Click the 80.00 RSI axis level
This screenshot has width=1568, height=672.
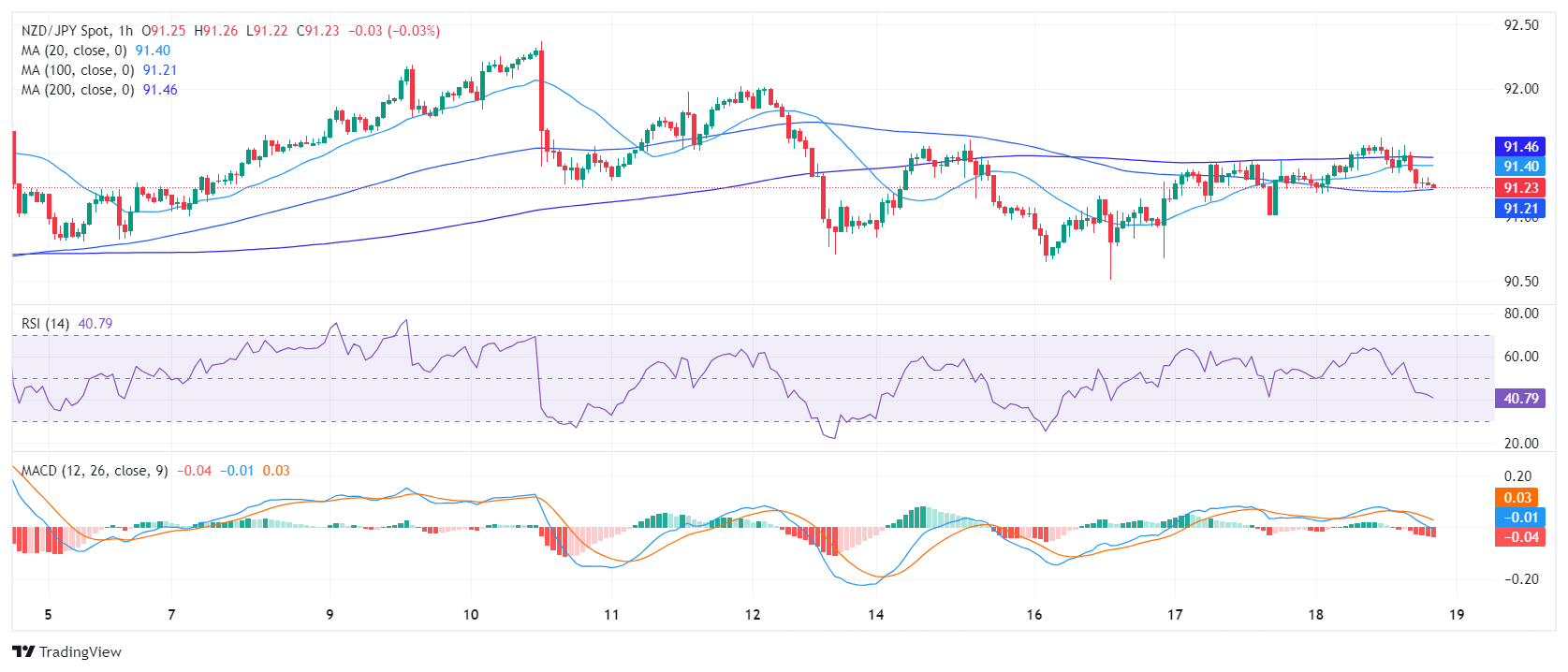[x=1520, y=314]
